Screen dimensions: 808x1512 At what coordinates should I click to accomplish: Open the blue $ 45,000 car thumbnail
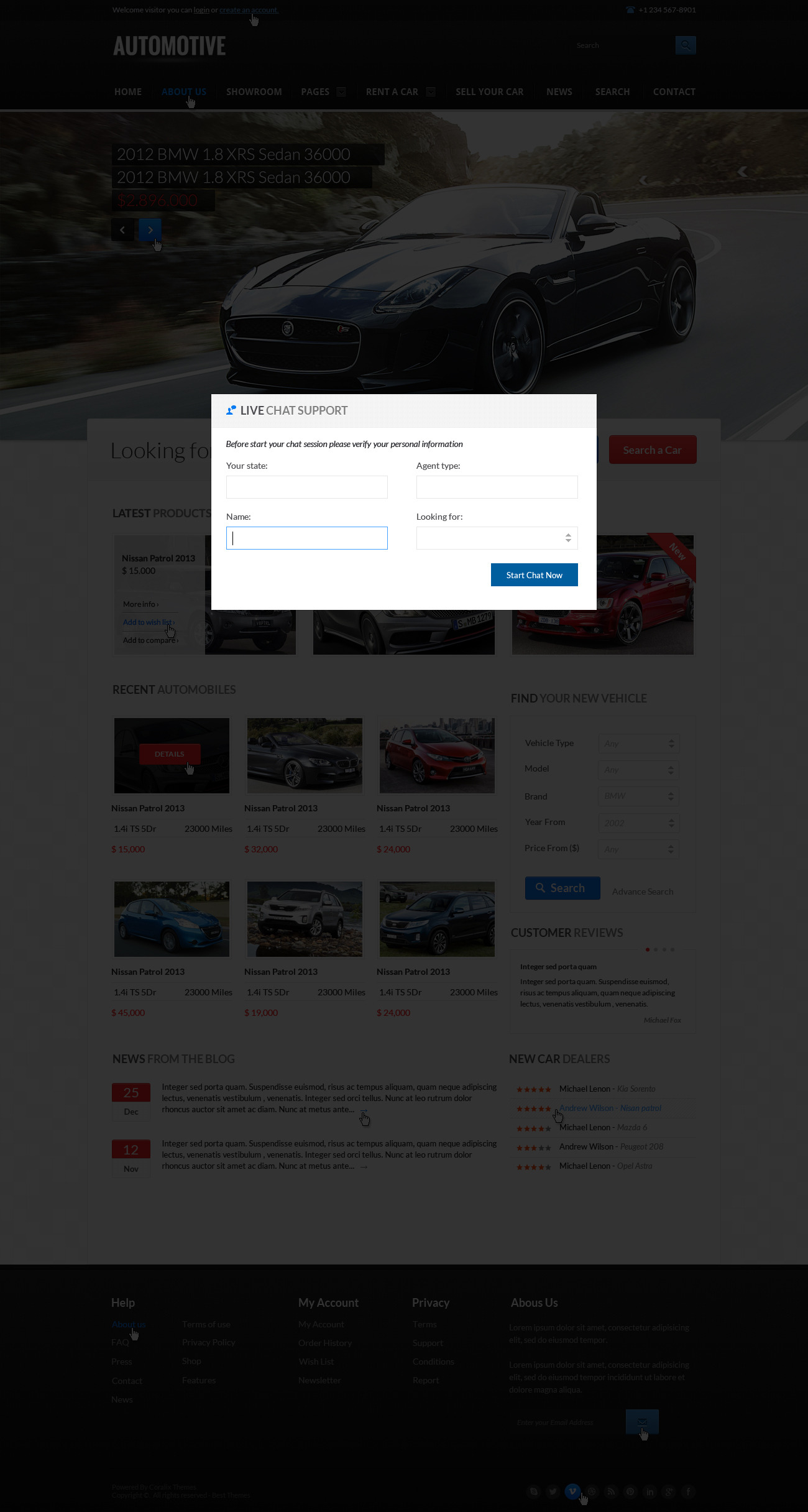(172, 919)
